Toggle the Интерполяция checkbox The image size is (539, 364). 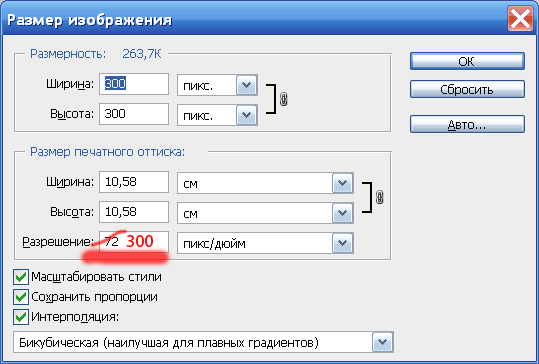[21, 317]
